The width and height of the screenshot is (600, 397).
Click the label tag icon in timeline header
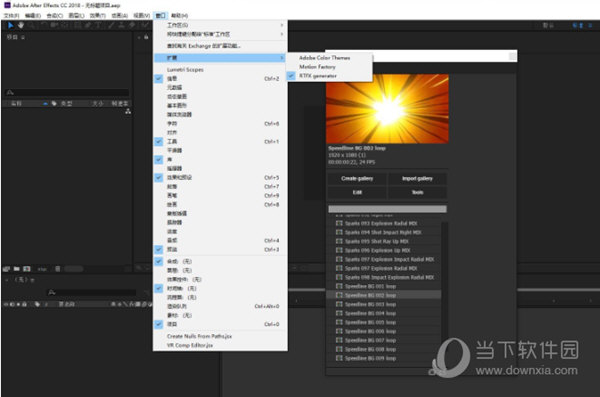coord(37,304)
